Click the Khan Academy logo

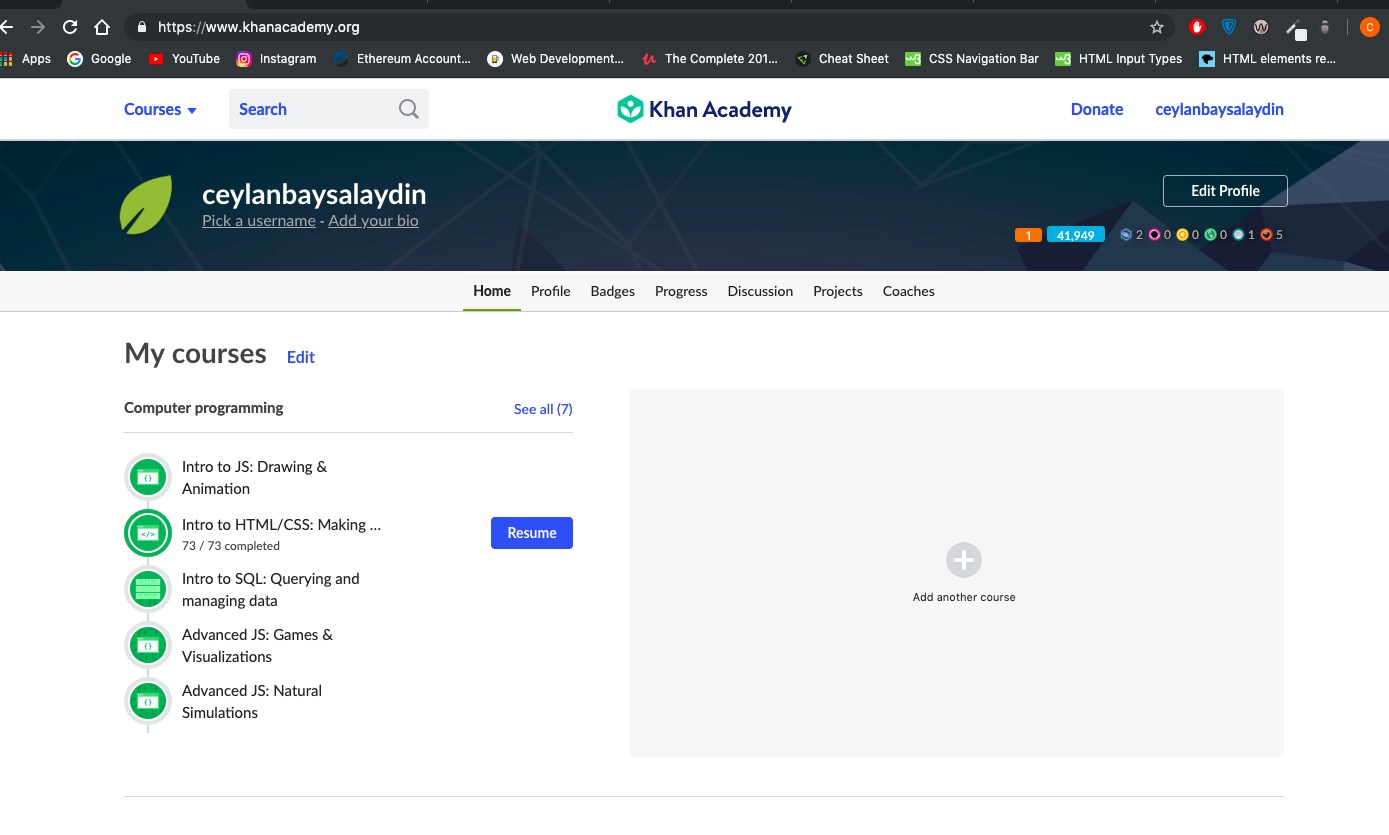click(704, 109)
